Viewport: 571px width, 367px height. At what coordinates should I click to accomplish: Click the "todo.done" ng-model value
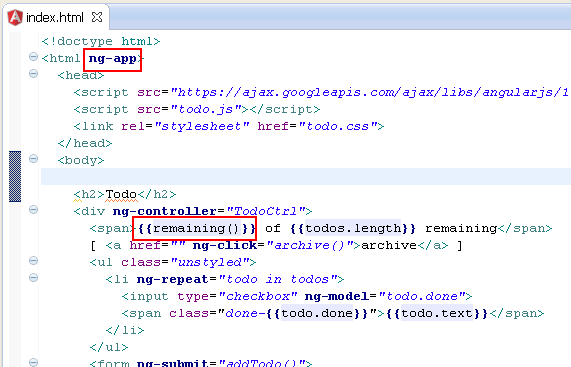pos(421,296)
